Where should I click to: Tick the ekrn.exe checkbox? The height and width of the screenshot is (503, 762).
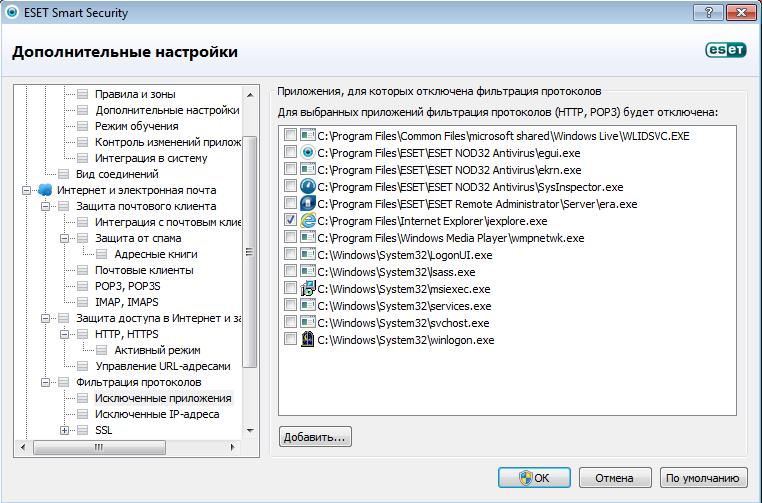coord(290,169)
